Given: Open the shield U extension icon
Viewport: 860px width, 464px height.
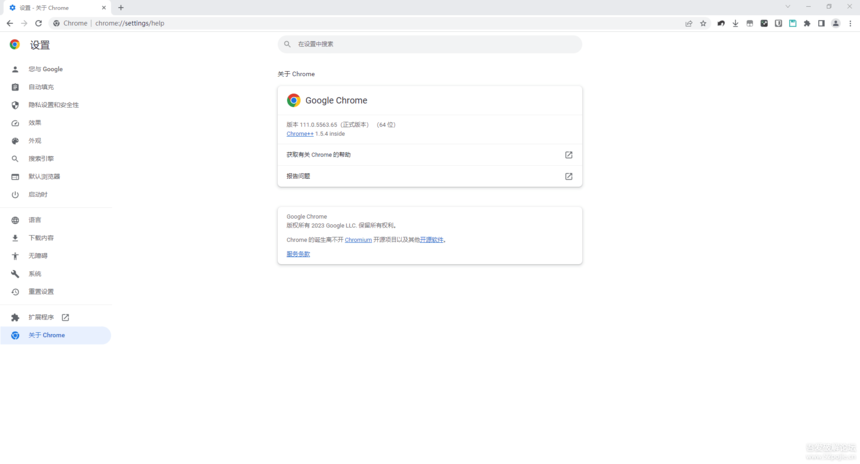Looking at the screenshot, I should (x=778, y=24).
